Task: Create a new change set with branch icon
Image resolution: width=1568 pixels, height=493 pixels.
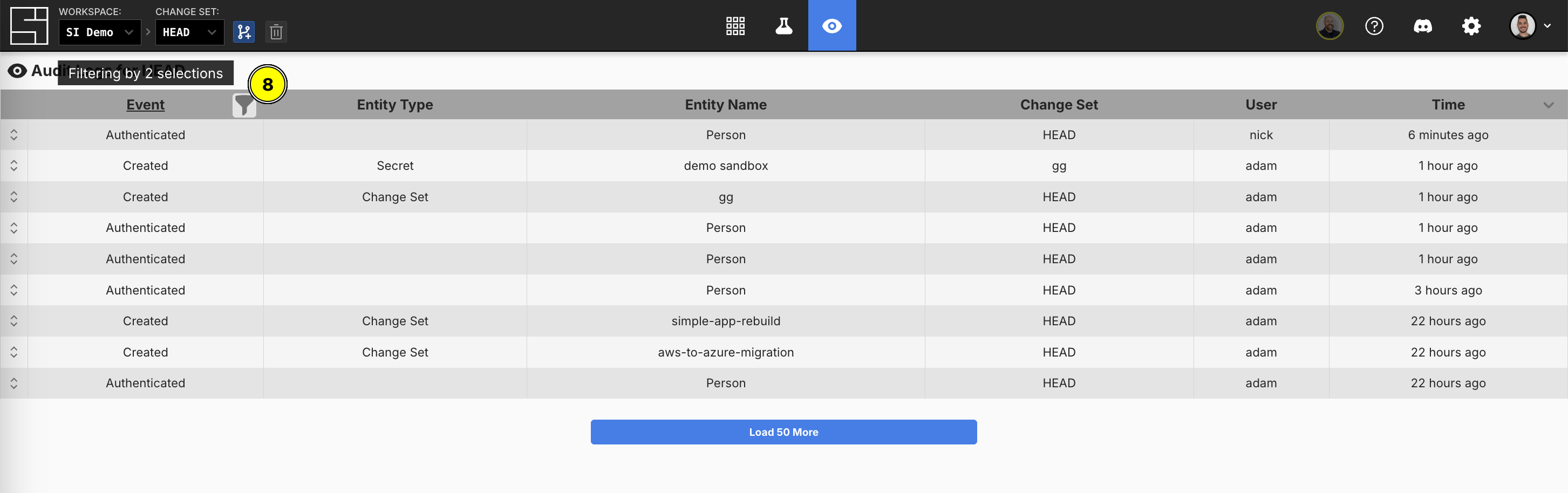Action: [243, 32]
